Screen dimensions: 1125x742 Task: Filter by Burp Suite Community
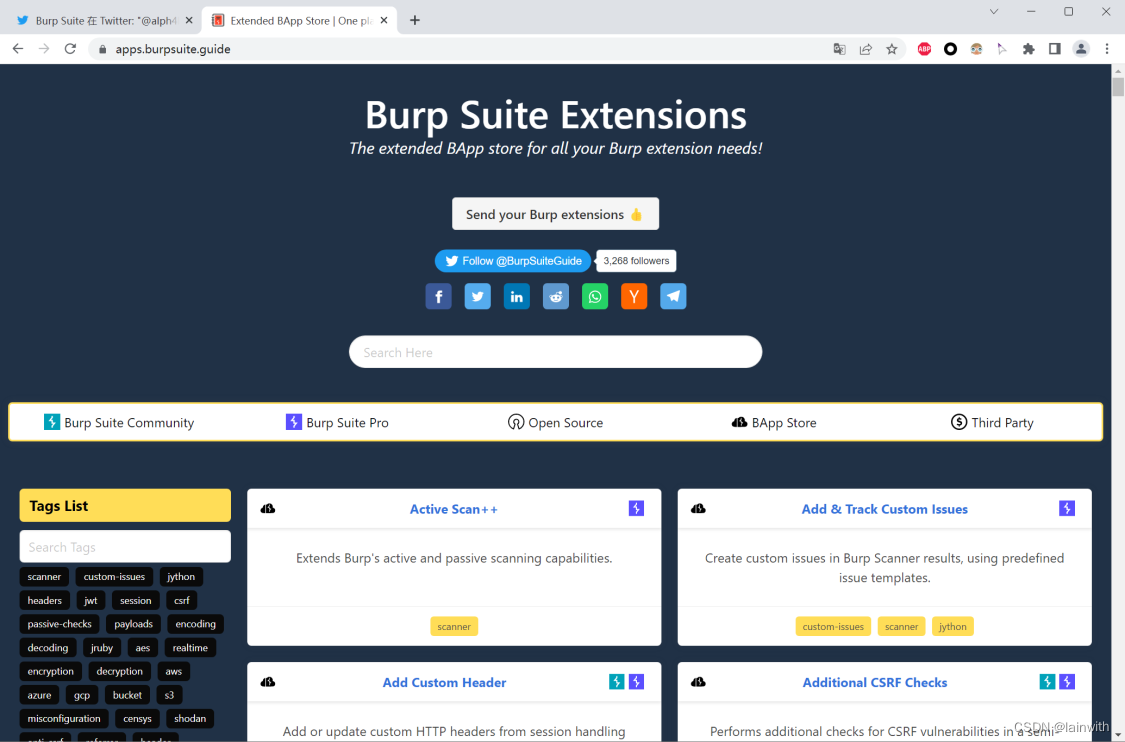pos(119,423)
